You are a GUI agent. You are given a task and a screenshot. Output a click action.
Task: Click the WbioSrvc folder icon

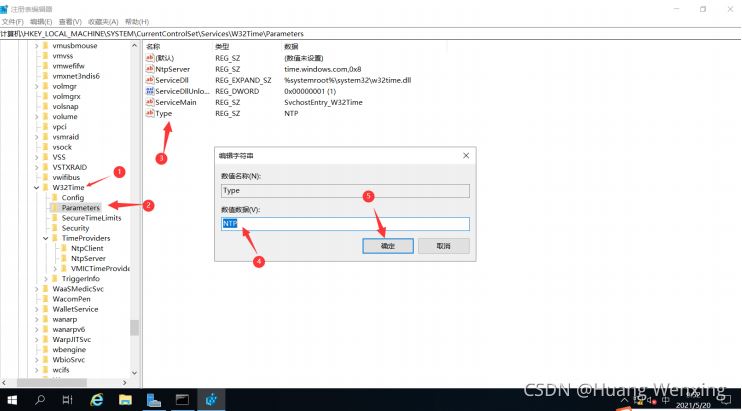45,360
